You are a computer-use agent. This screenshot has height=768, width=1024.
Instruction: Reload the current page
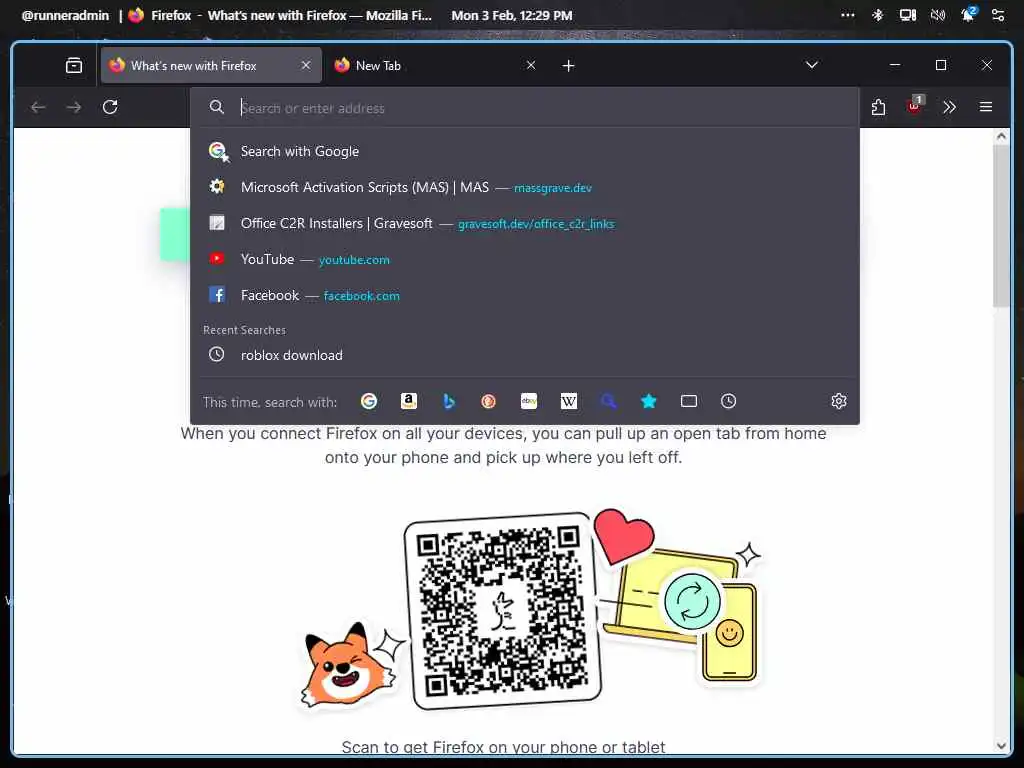coord(110,106)
